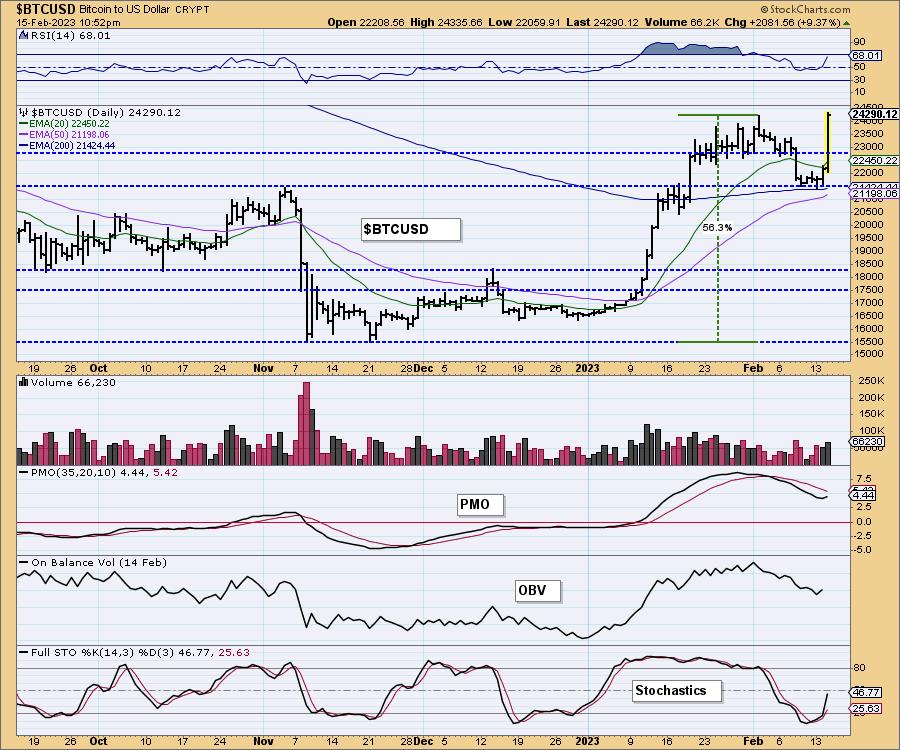This screenshot has height=750, width=900.
Task: Click the histogram icon before the Volume 66,230 label
Action: (x=24, y=382)
